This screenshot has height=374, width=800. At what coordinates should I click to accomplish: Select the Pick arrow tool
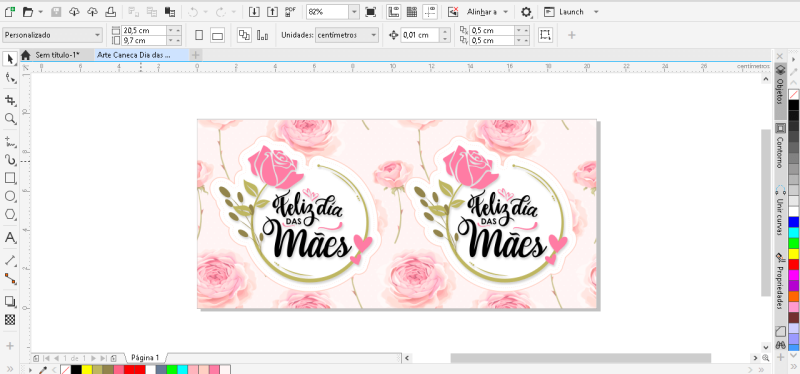10,59
